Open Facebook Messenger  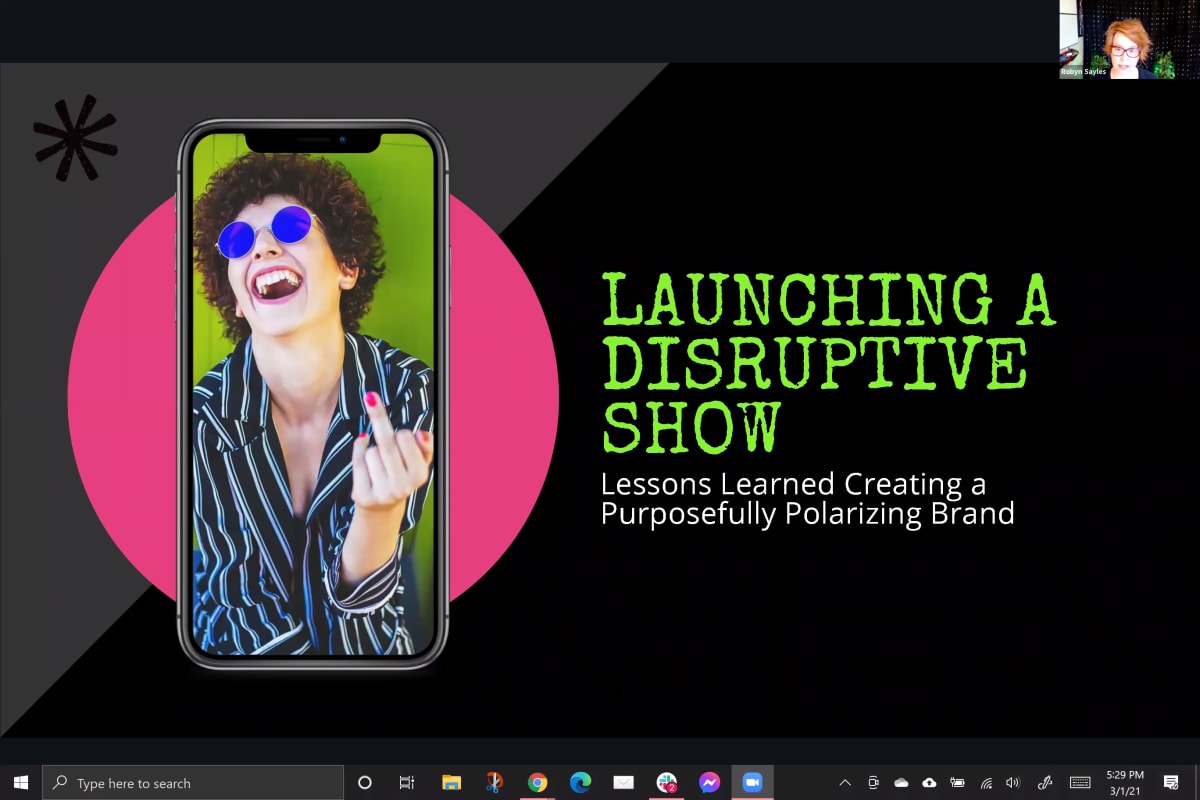pyautogui.click(x=710, y=782)
